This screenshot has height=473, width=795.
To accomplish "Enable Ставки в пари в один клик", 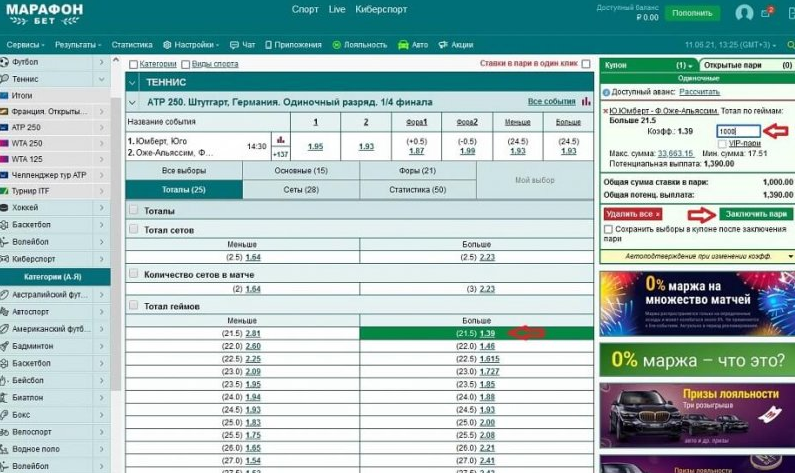I will click(x=586, y=64).
